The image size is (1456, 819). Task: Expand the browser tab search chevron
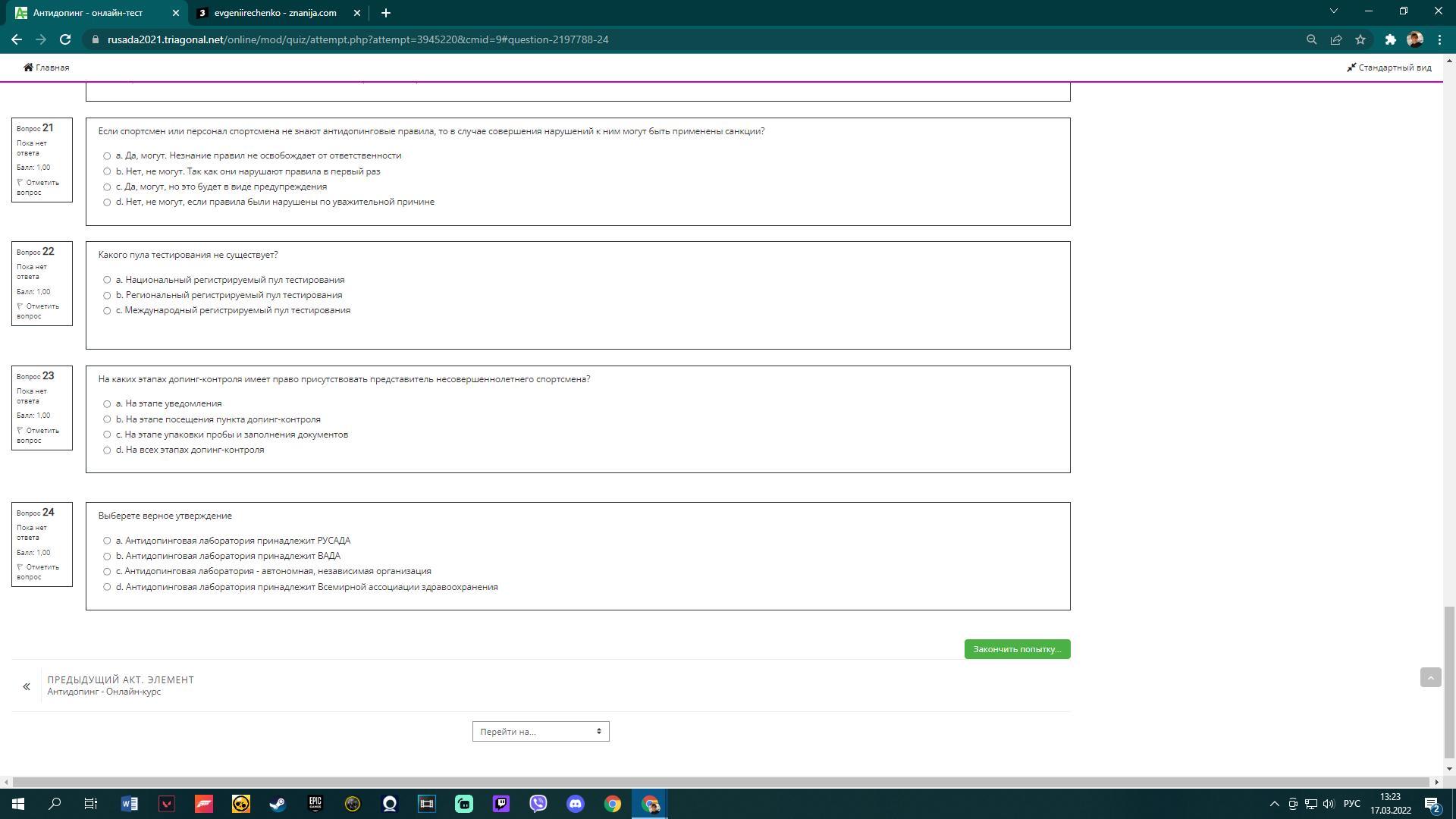1333,11
